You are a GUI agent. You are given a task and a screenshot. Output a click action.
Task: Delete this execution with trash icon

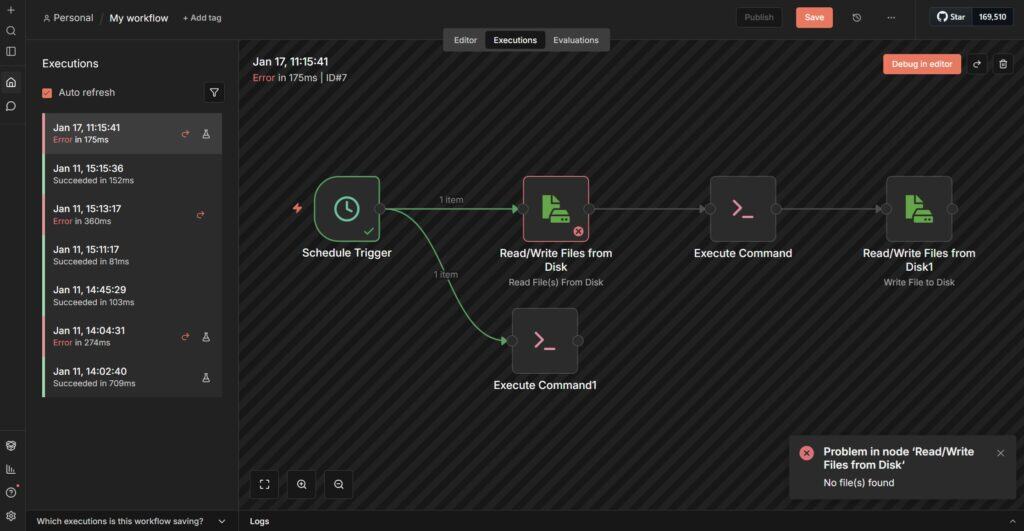click(x=1003, y=64)
